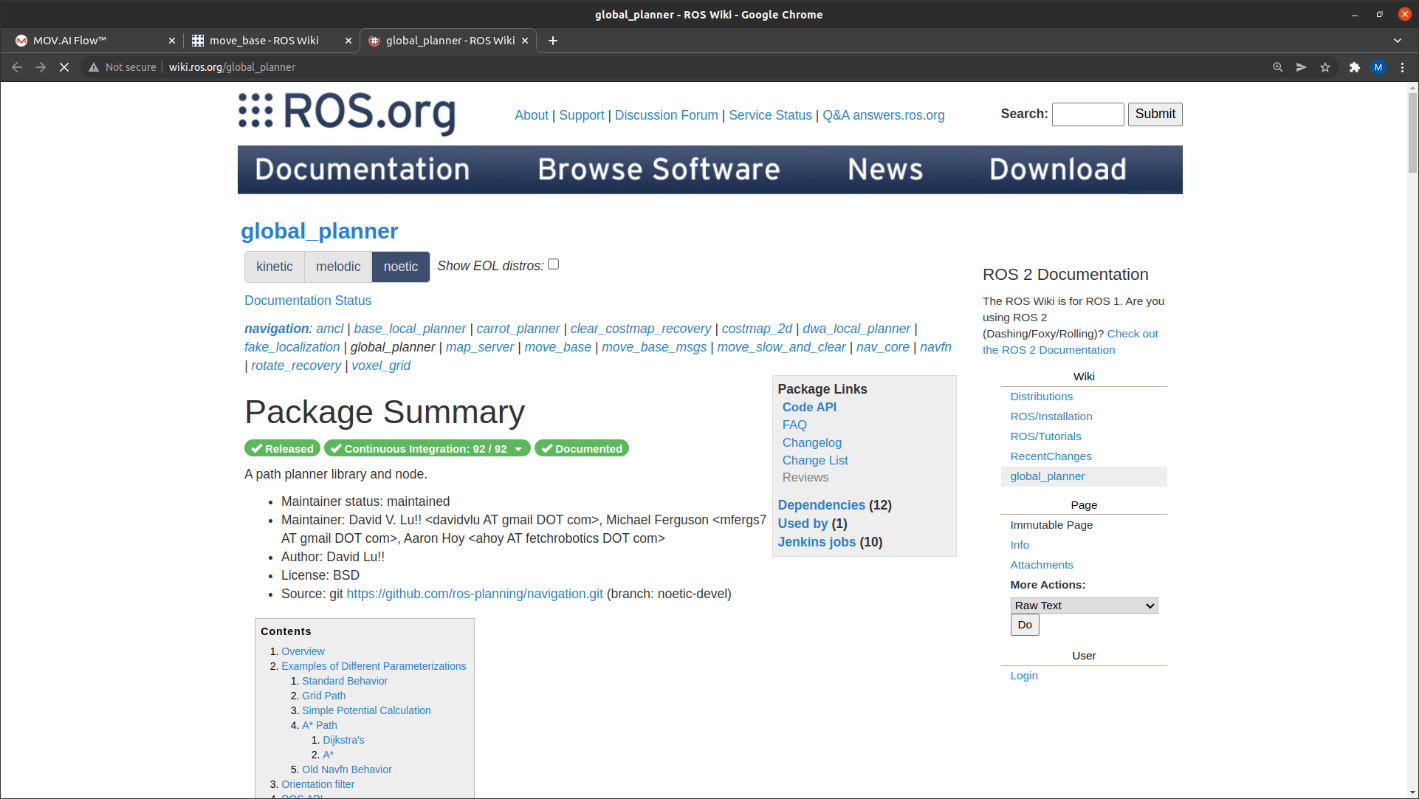Image resolution: width=1419 pixels, height=799 pixels.
Task: Open the dwa_local_planner package link
Action: click(857, 328)
